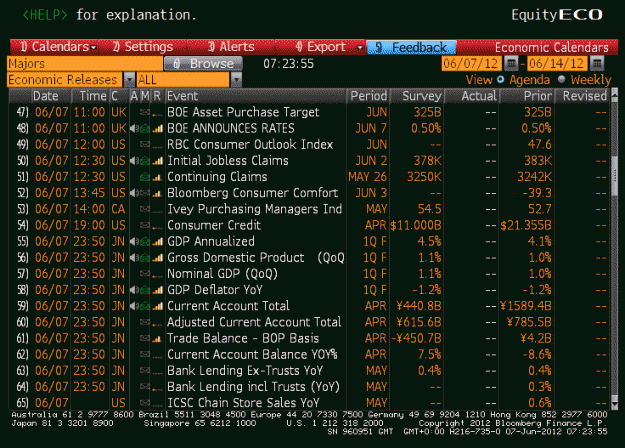625x448 pixels.
Task: Open calendar picker for start date
Action: (511, 63)
